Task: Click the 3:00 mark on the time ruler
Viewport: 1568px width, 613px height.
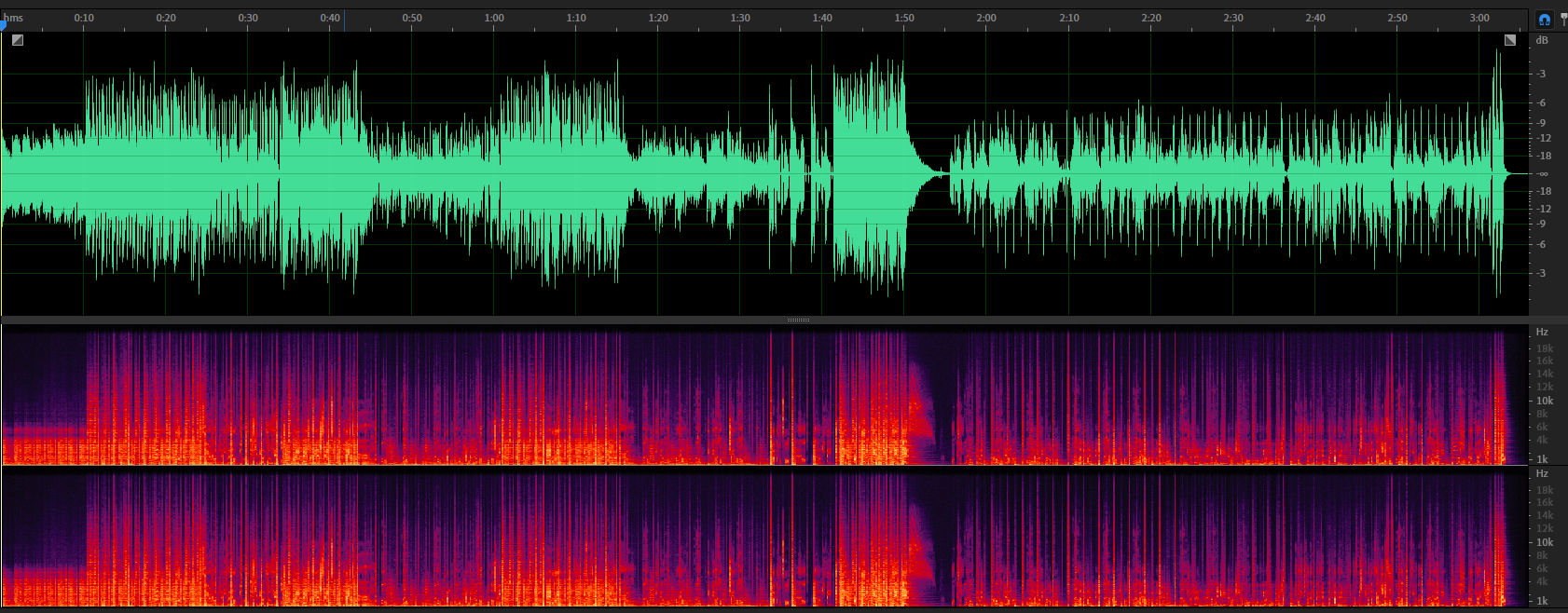Action: pos(1479,18)
